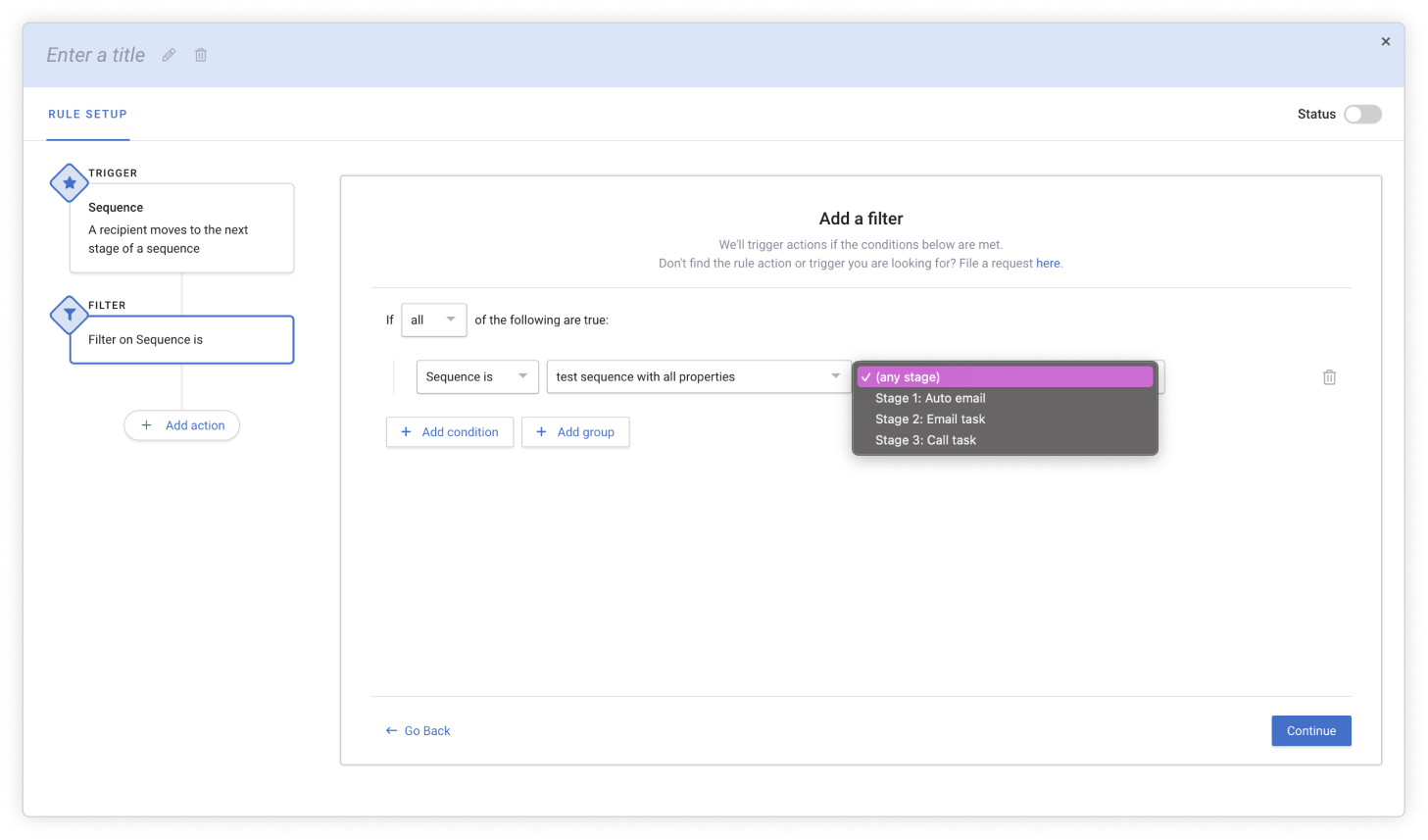Viewport: 1428px width, 840px height.
Task: Choose Stage 1: Auto email
Action: pyautogui.click(x=1005, y=398)
